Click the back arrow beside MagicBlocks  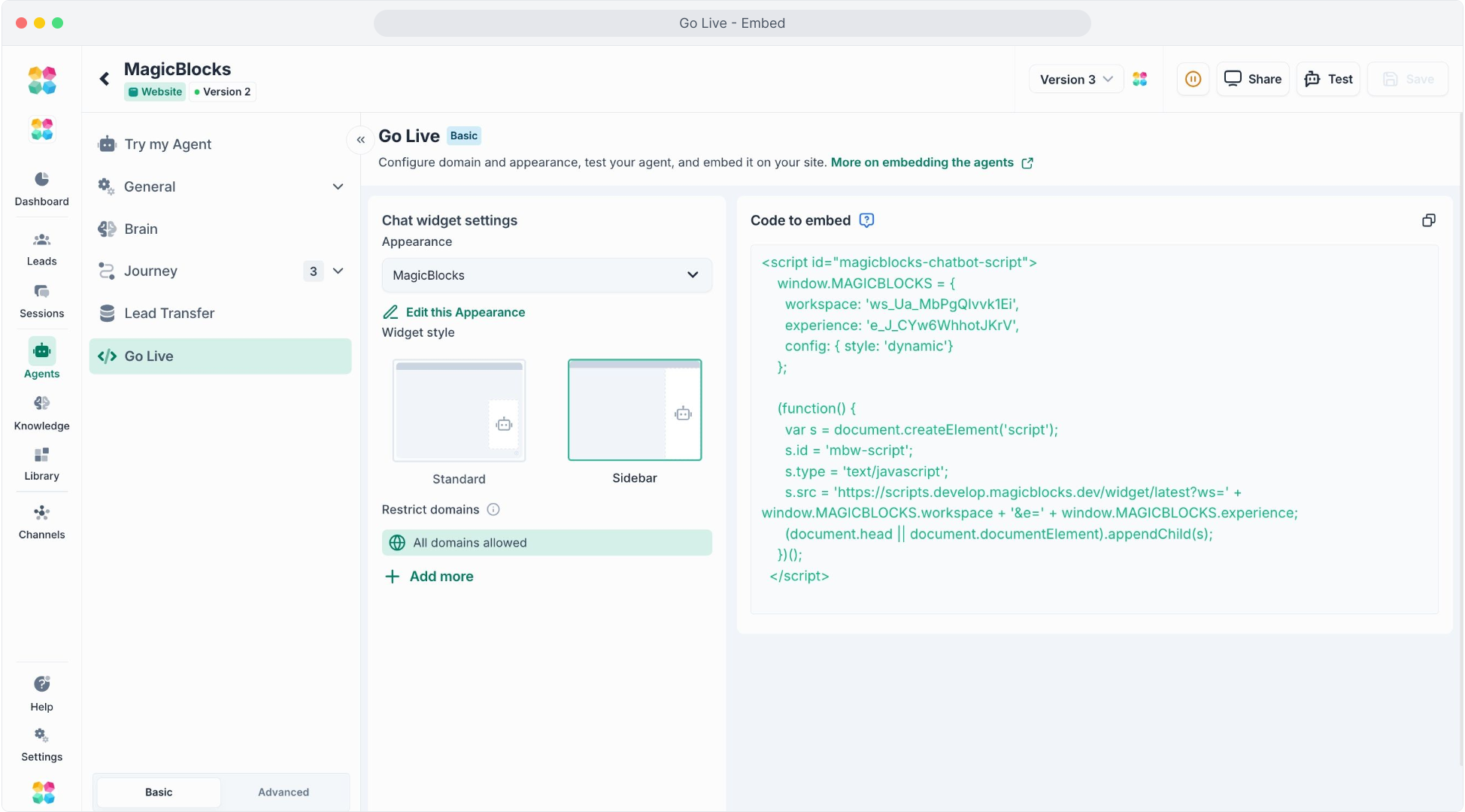point(105,79)
